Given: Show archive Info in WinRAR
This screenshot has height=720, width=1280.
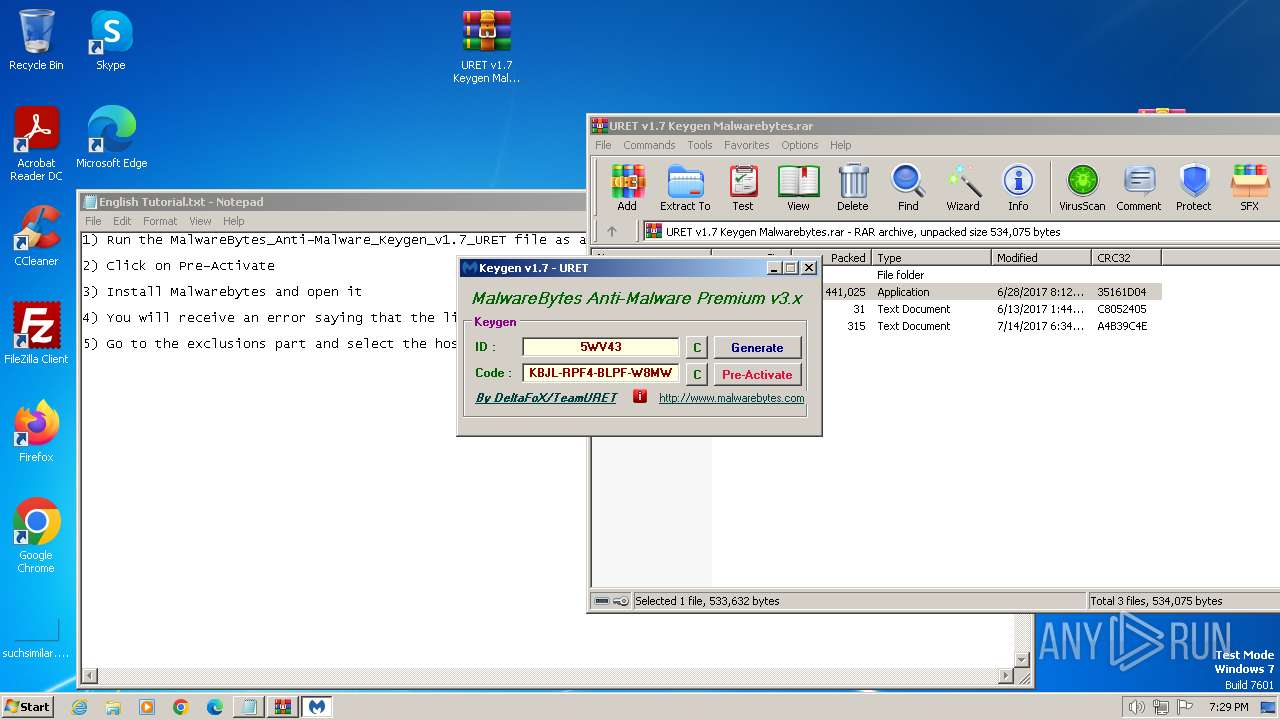Looking at the screenshot, I should point(1018,188).
